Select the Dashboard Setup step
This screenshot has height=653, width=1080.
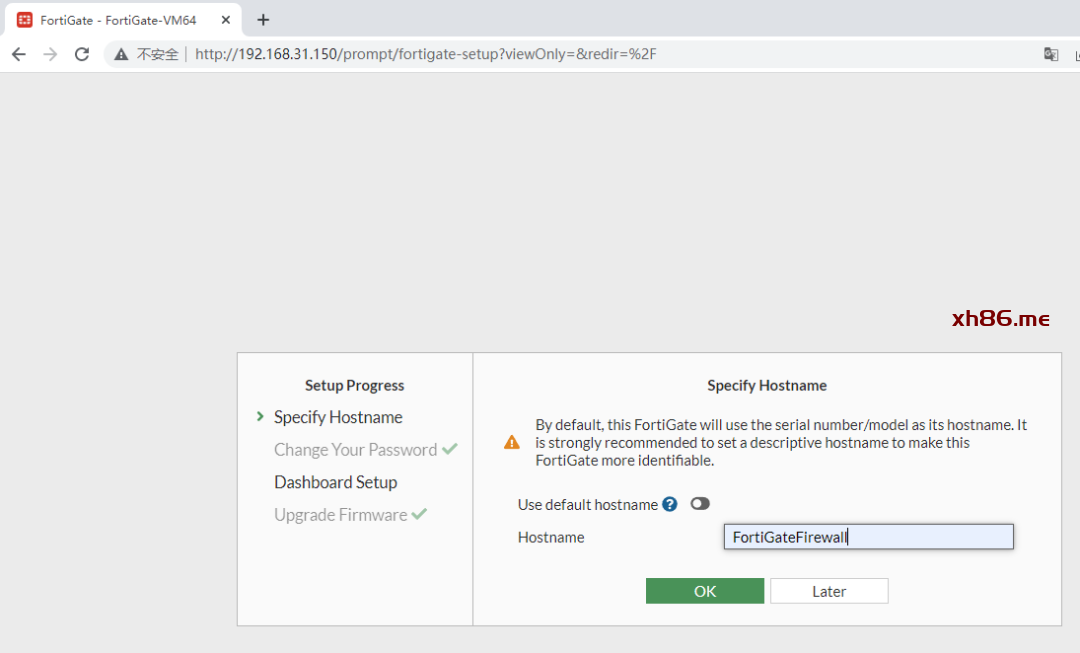(x=335, y=482)
